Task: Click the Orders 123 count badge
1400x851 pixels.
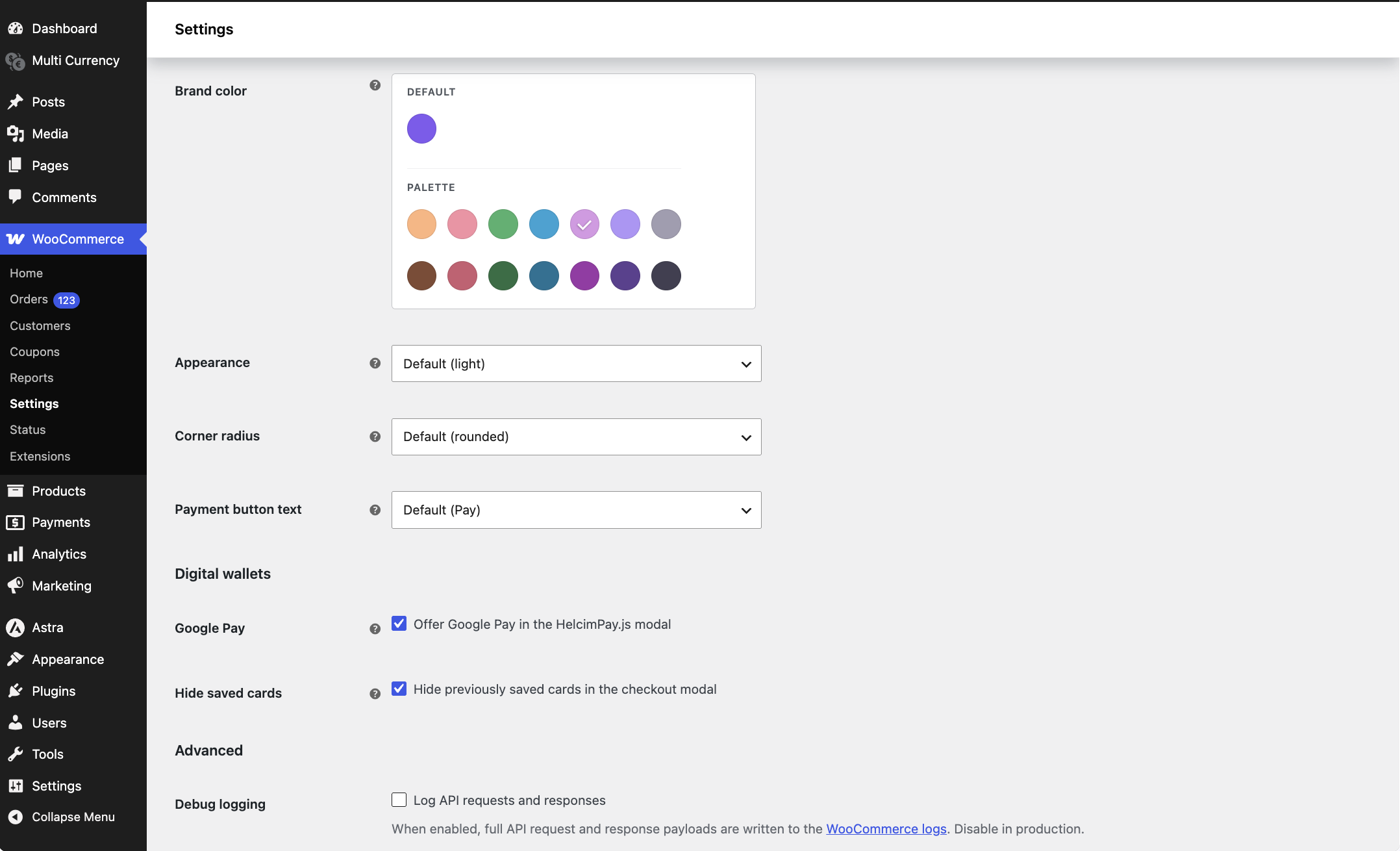Action: 66,300
